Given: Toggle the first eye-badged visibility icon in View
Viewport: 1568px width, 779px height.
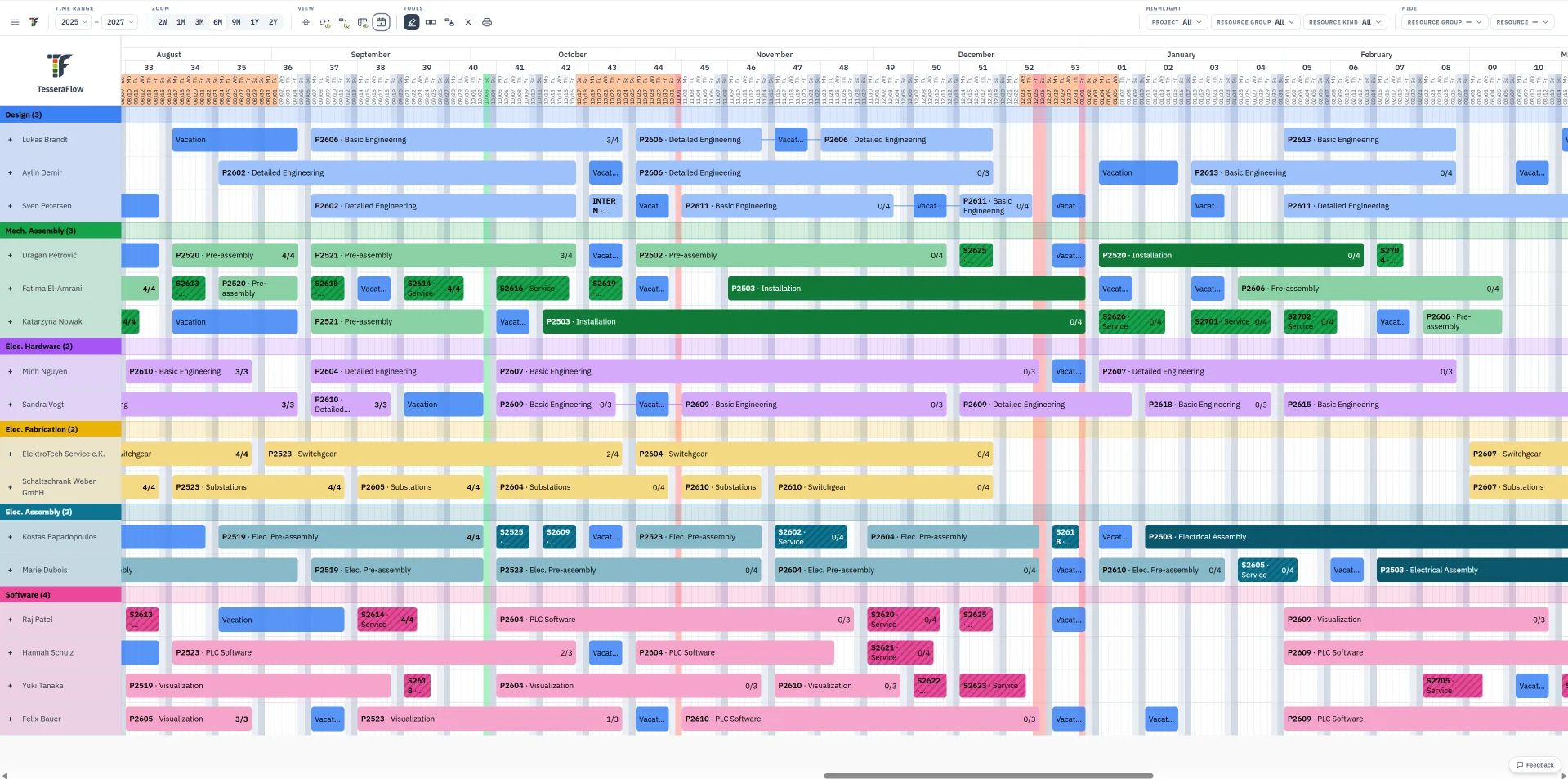Looking at the screenshot, I should tap(325, 22).
